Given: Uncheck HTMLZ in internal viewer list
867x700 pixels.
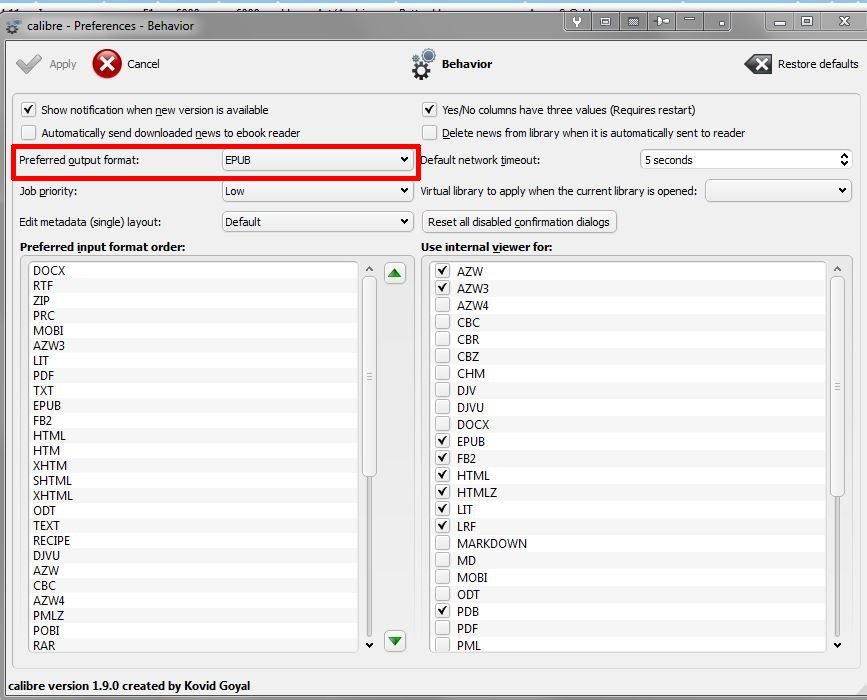Looking at the screenshot, I should [442, 492].
